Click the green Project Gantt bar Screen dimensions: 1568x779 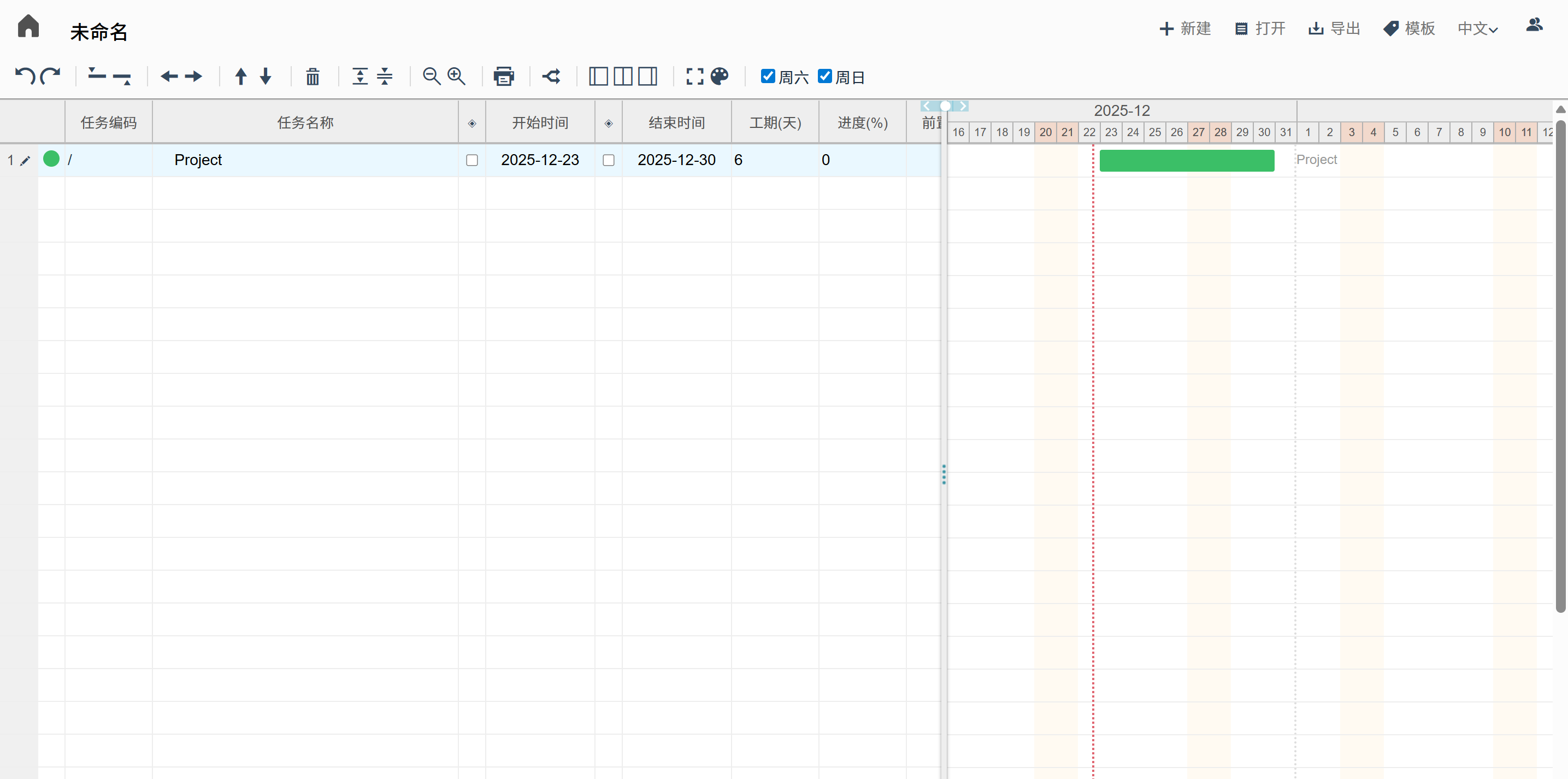click(1186, 161)
